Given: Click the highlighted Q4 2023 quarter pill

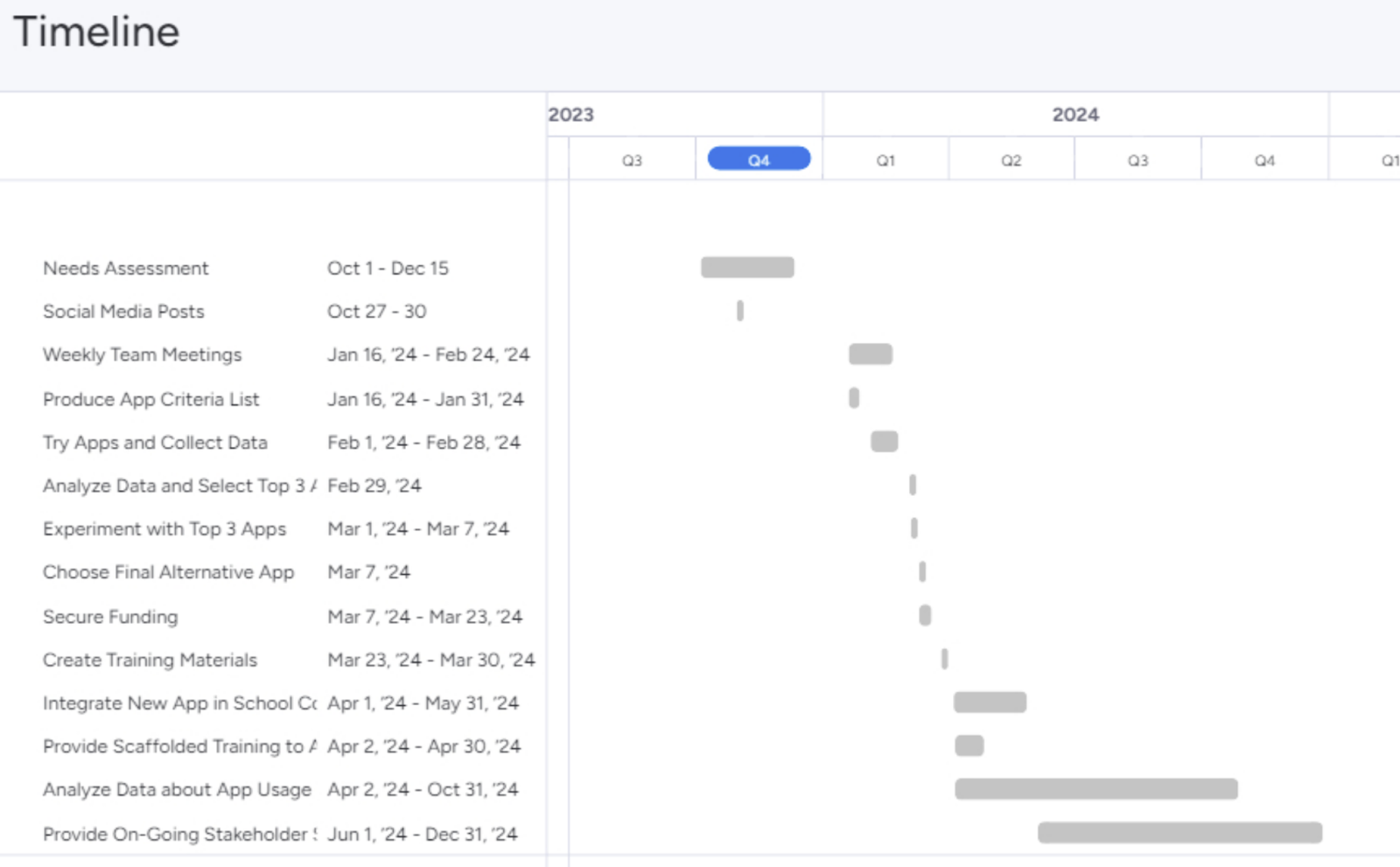Looking at the screenshot, I should pyautogui.click(x=759, y=159).
